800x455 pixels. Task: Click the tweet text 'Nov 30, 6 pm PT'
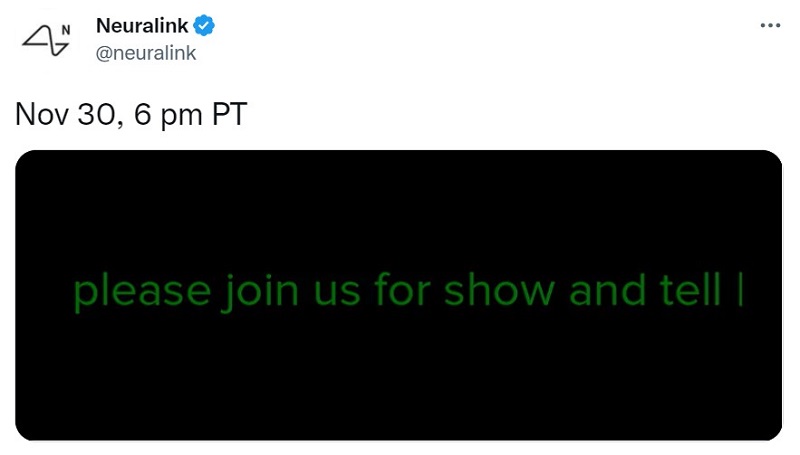pos(131,114)
